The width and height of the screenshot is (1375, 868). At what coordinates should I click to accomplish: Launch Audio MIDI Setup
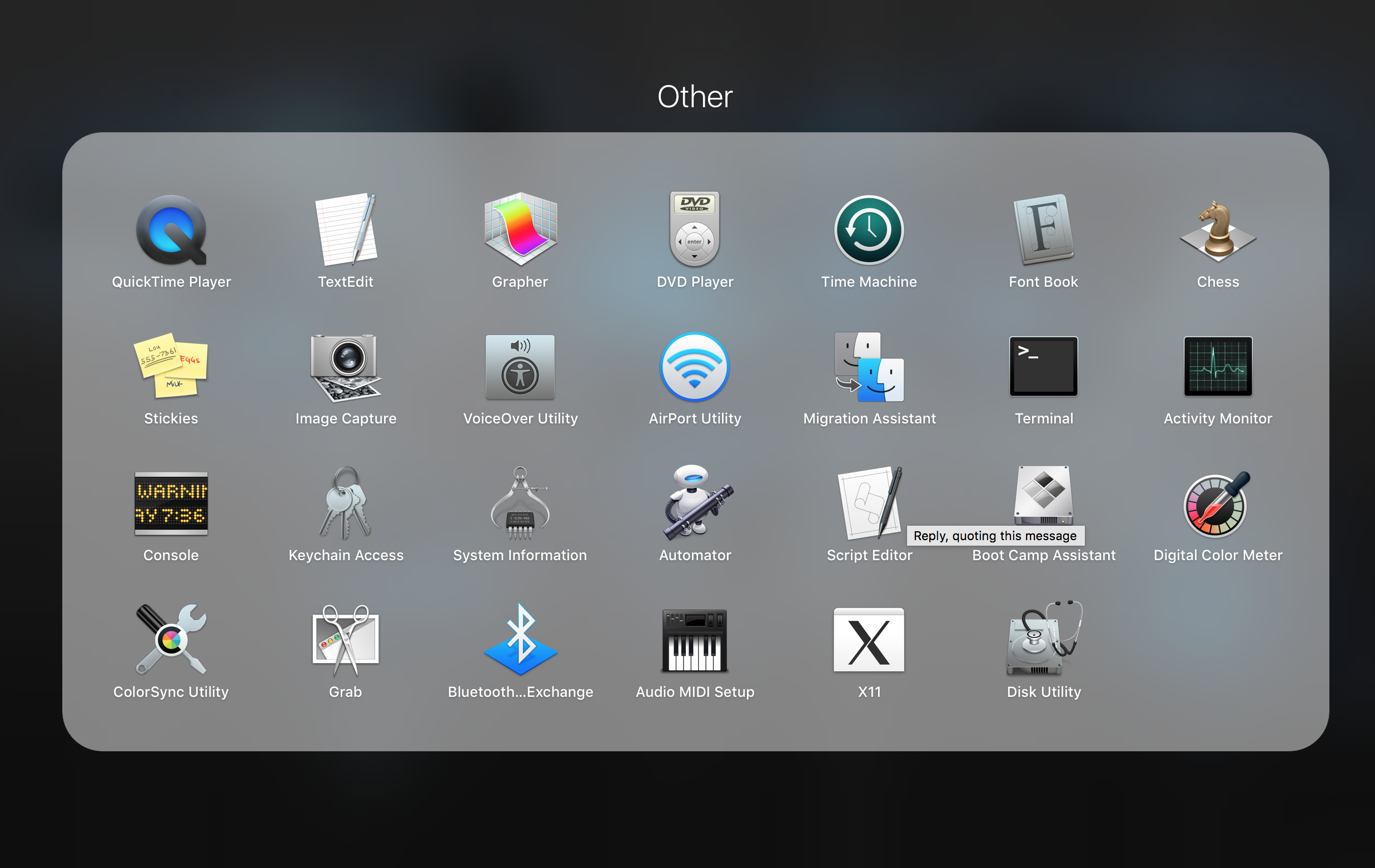pyautogui.click(x=695, y=640)
